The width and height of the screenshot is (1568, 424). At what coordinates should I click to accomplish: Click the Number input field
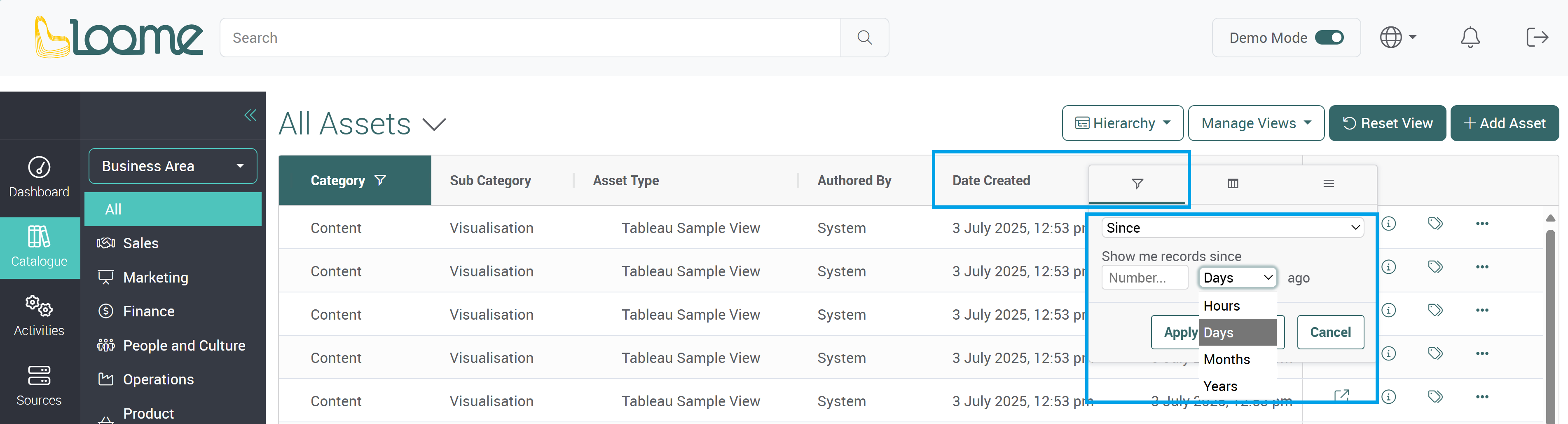pyautogui.click(x=1144, y=278)
